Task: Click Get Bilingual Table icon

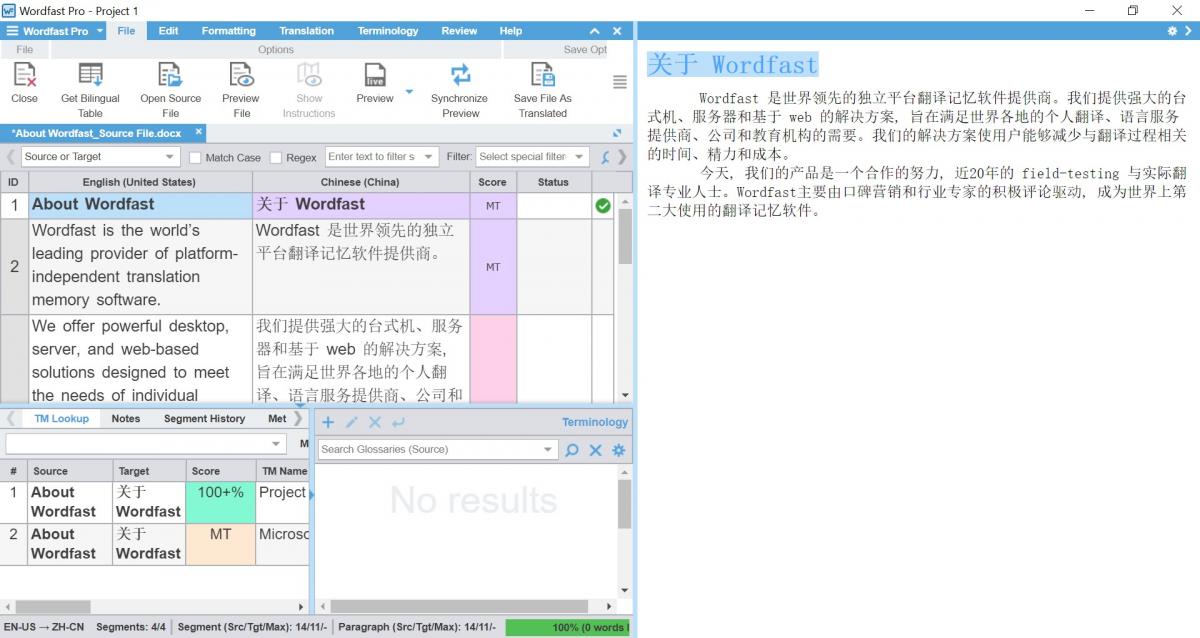Action: (x=90, y=75)
